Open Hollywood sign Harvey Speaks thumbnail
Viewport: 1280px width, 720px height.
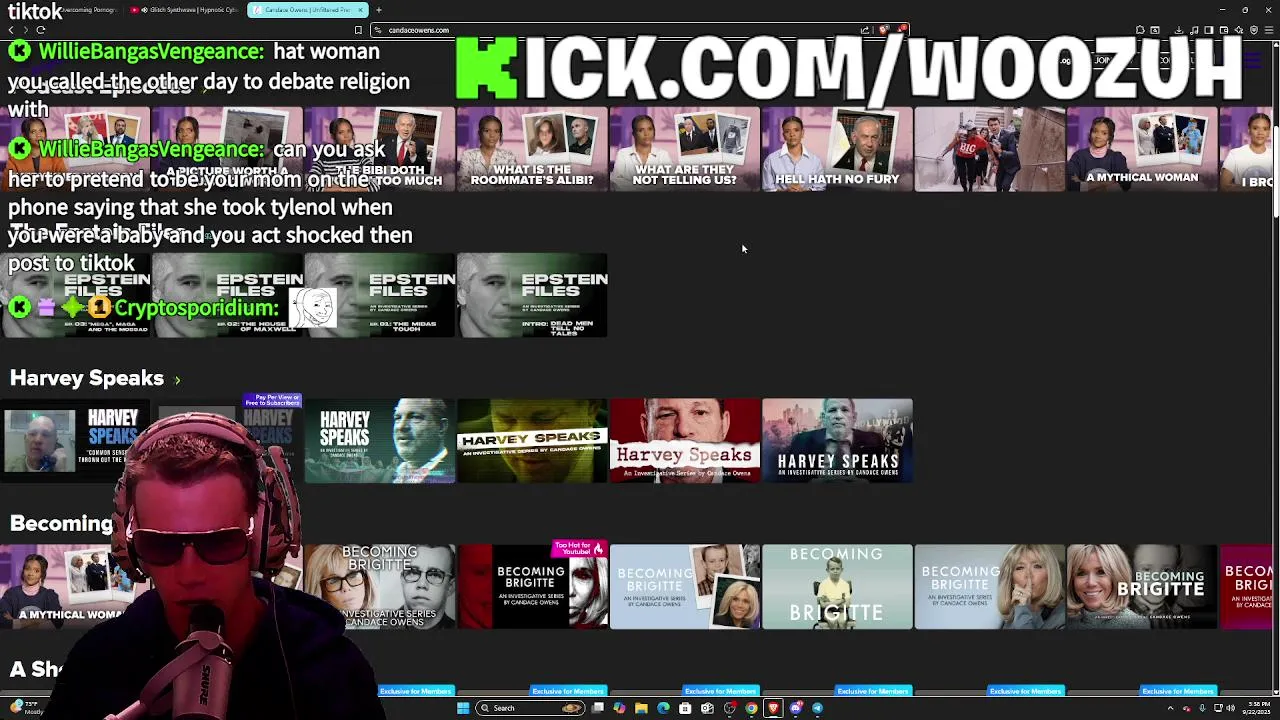(837, 441)
